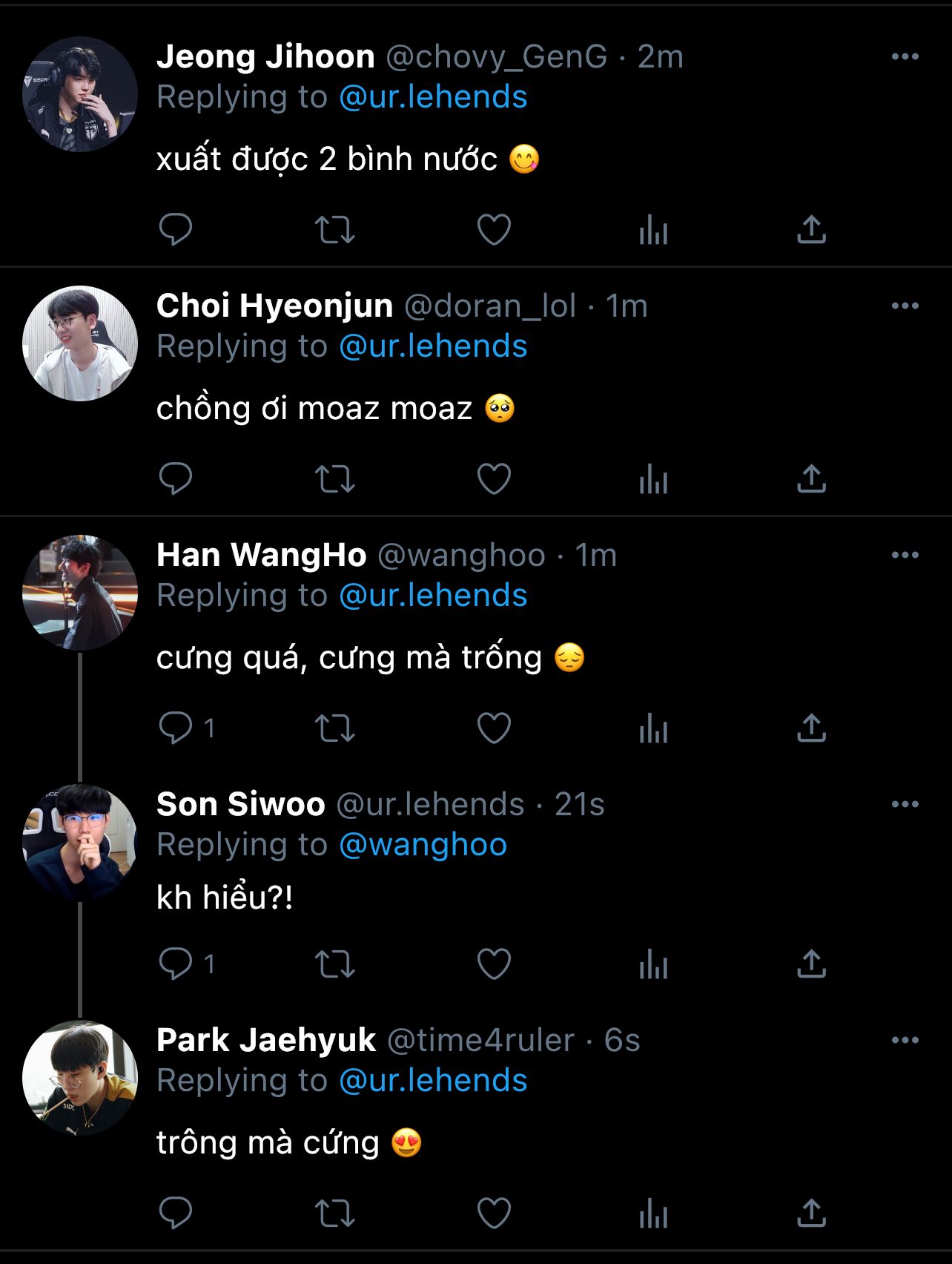Open @ur.lehends mention in Choi Hyeonjun's reply
Screen dimensions: 952x1264
433,346
